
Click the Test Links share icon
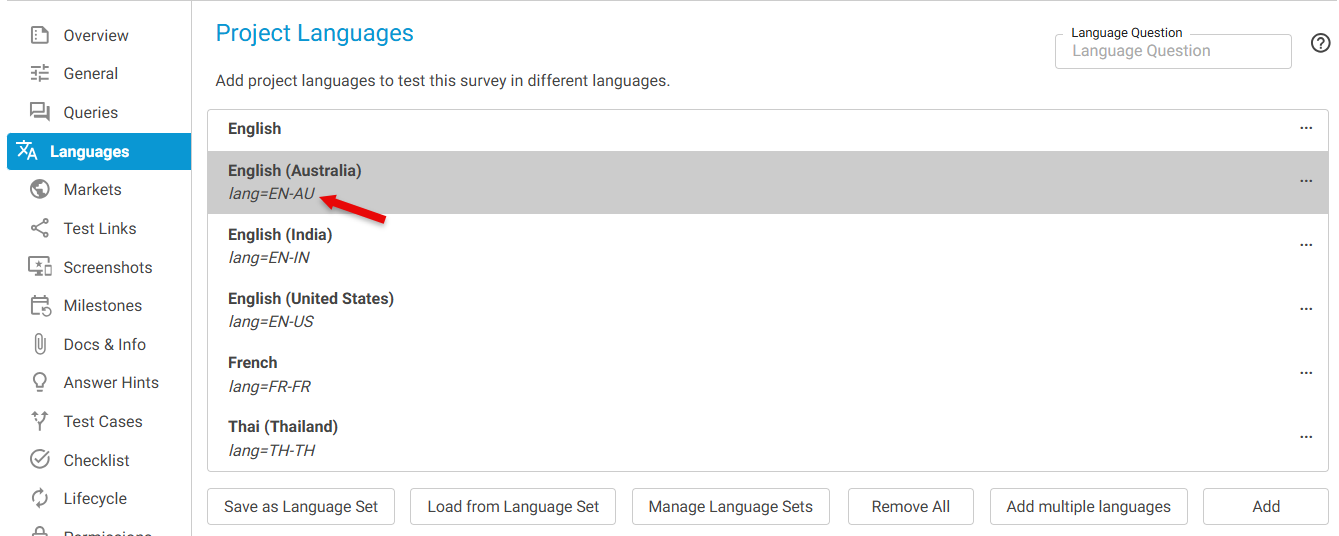coord(40,229)
